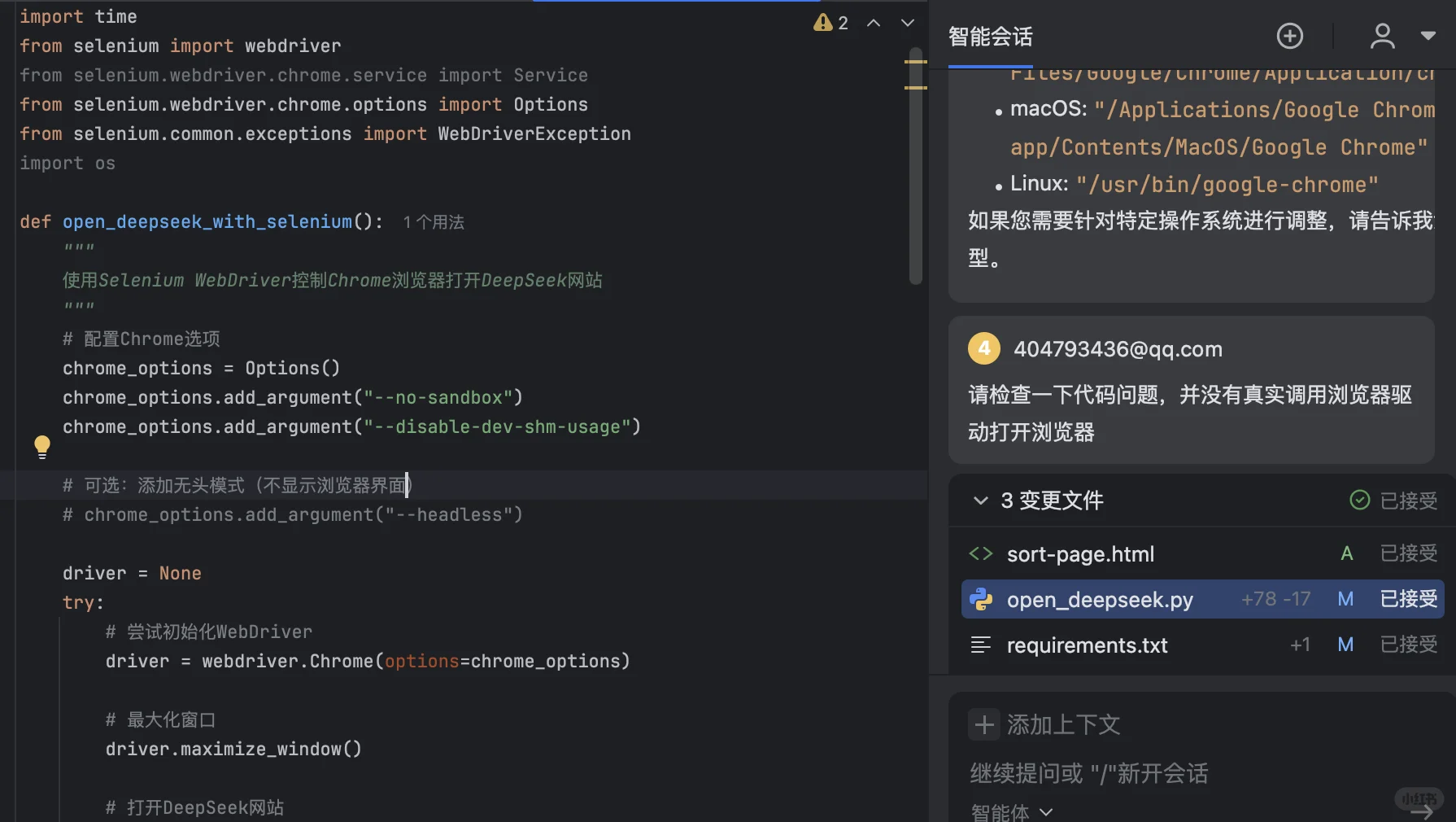The width and height of the screenshot is (1456, 822).
Task: Open the user account icon
Action: [1382, 36]
